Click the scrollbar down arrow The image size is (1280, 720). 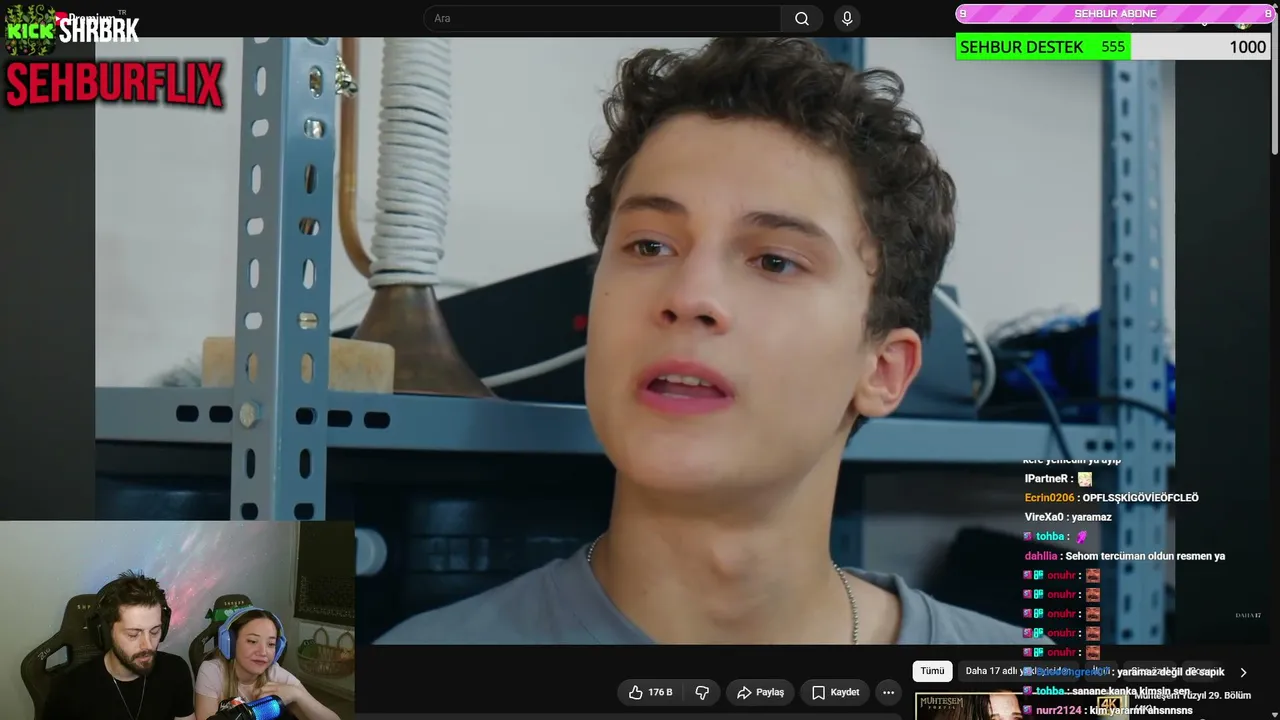point(1274,713)
